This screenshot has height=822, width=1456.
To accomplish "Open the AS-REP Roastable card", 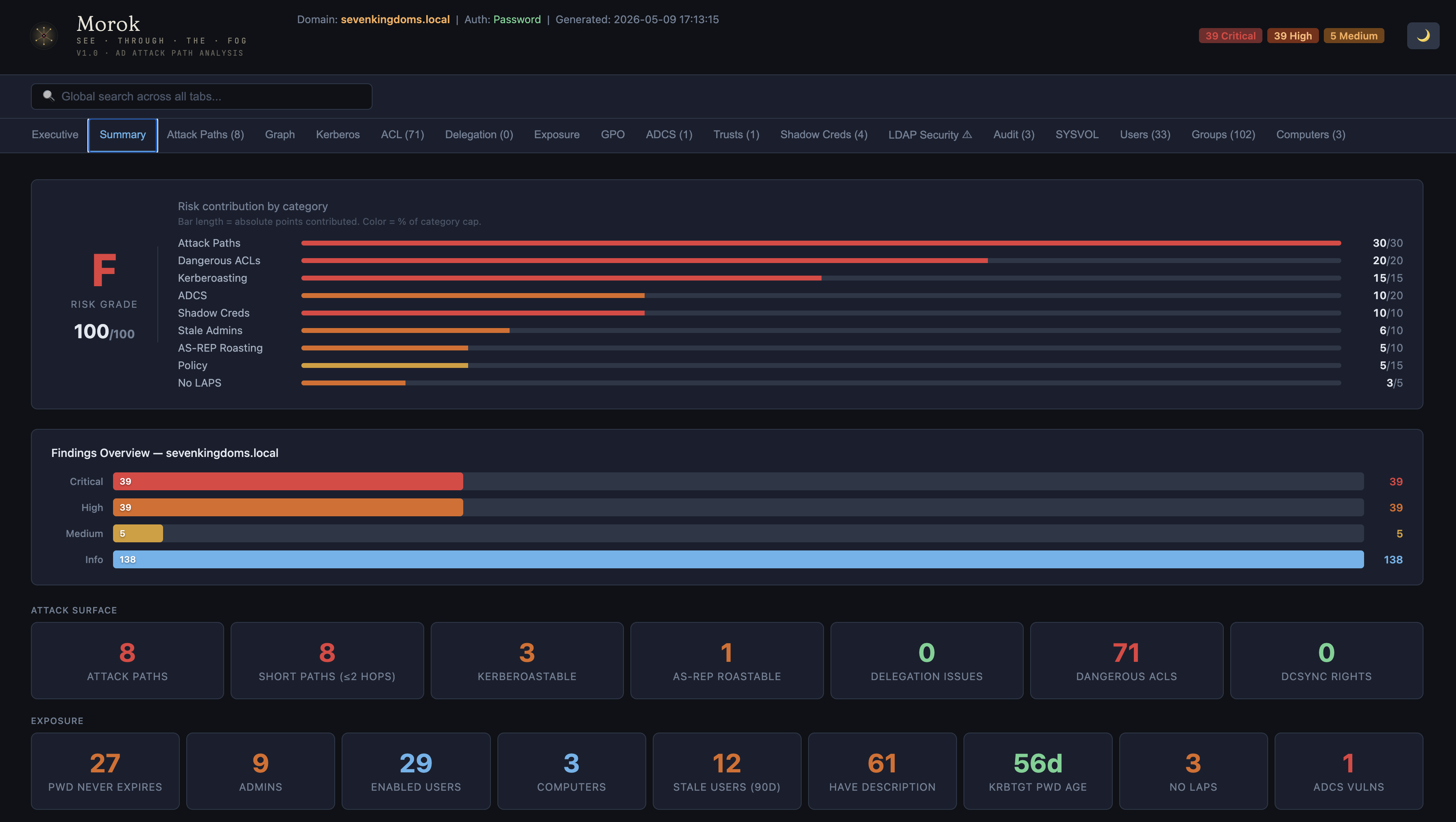I will (727, 661).
